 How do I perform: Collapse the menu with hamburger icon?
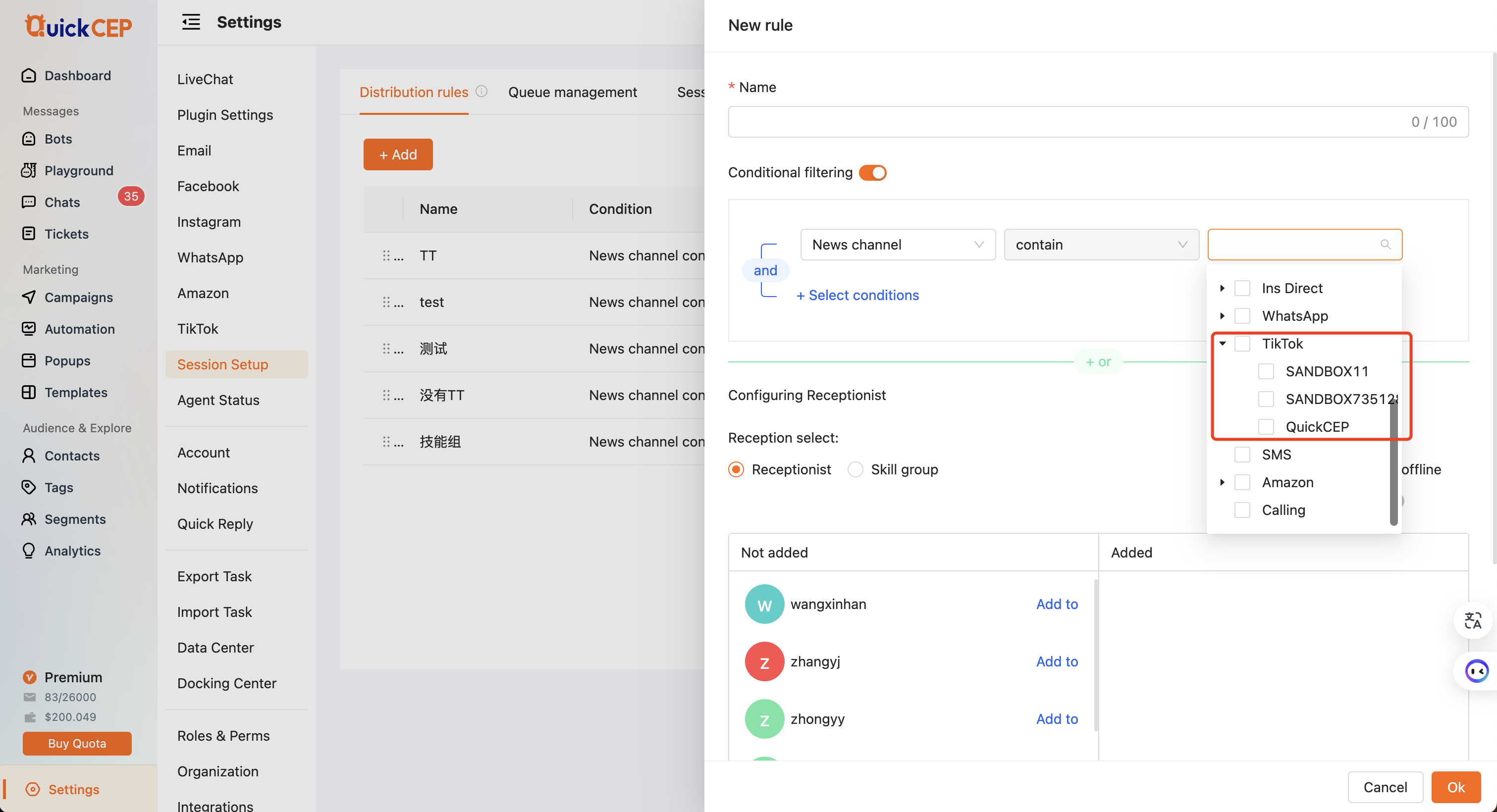[x=191, y=22]
